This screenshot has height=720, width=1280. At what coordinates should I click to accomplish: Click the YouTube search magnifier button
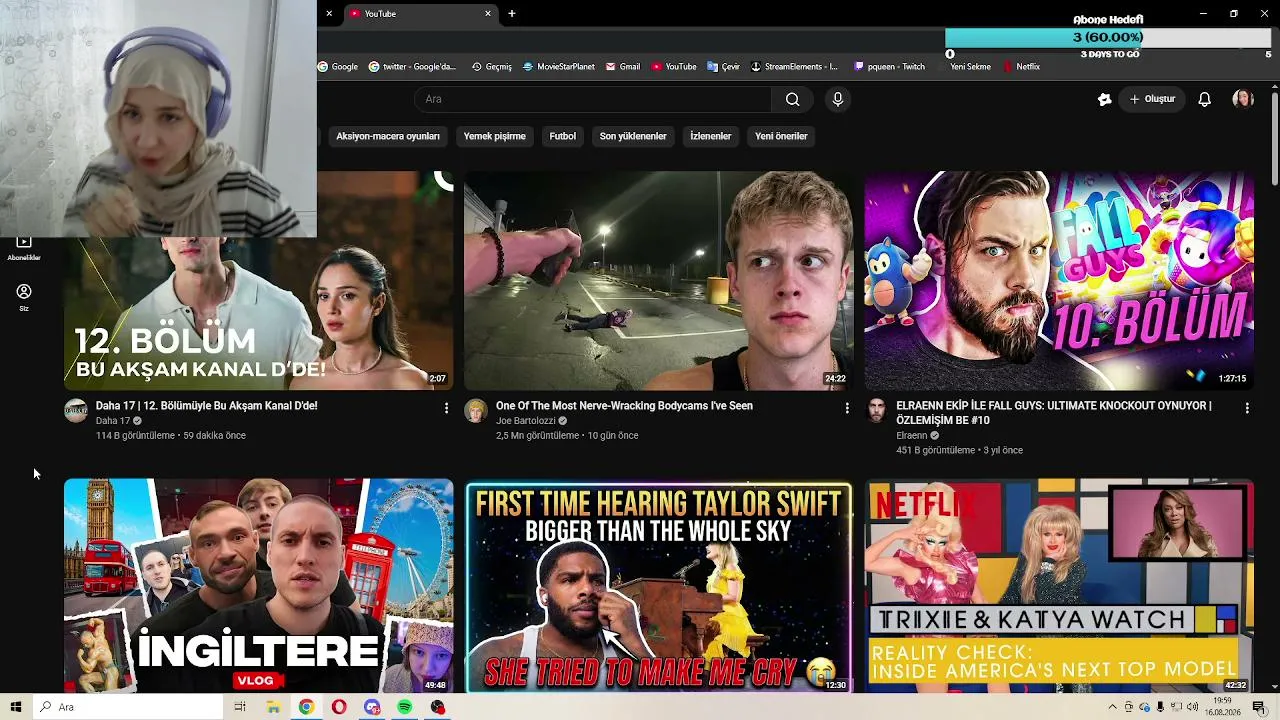(x=792, y=99)
